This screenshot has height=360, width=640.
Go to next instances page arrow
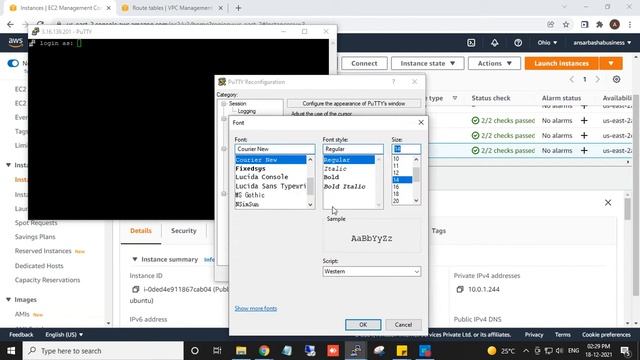pos(598,79)
